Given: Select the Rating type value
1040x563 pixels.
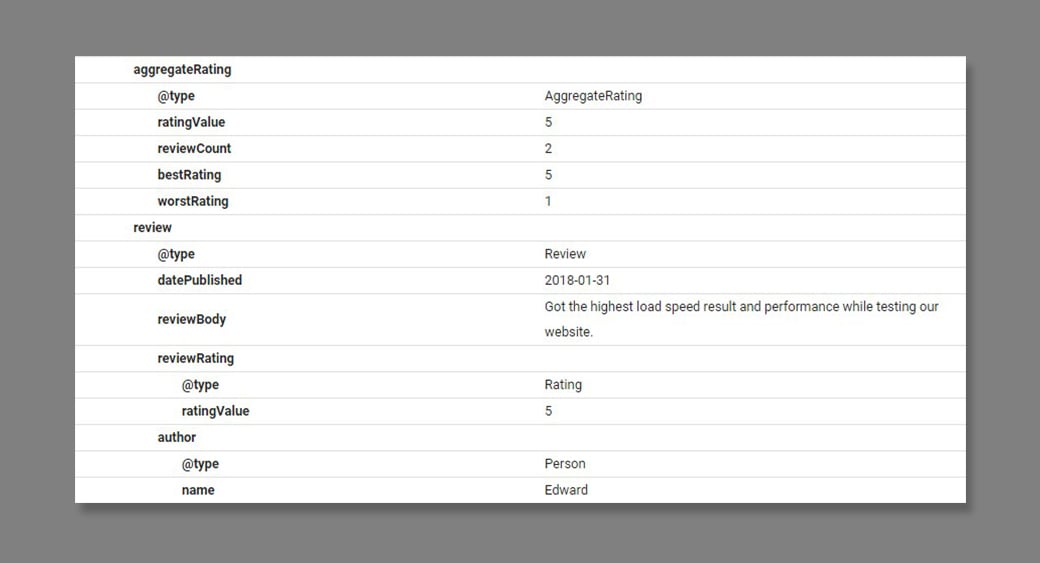Looking at the screenshot, I should coord(563,385).
